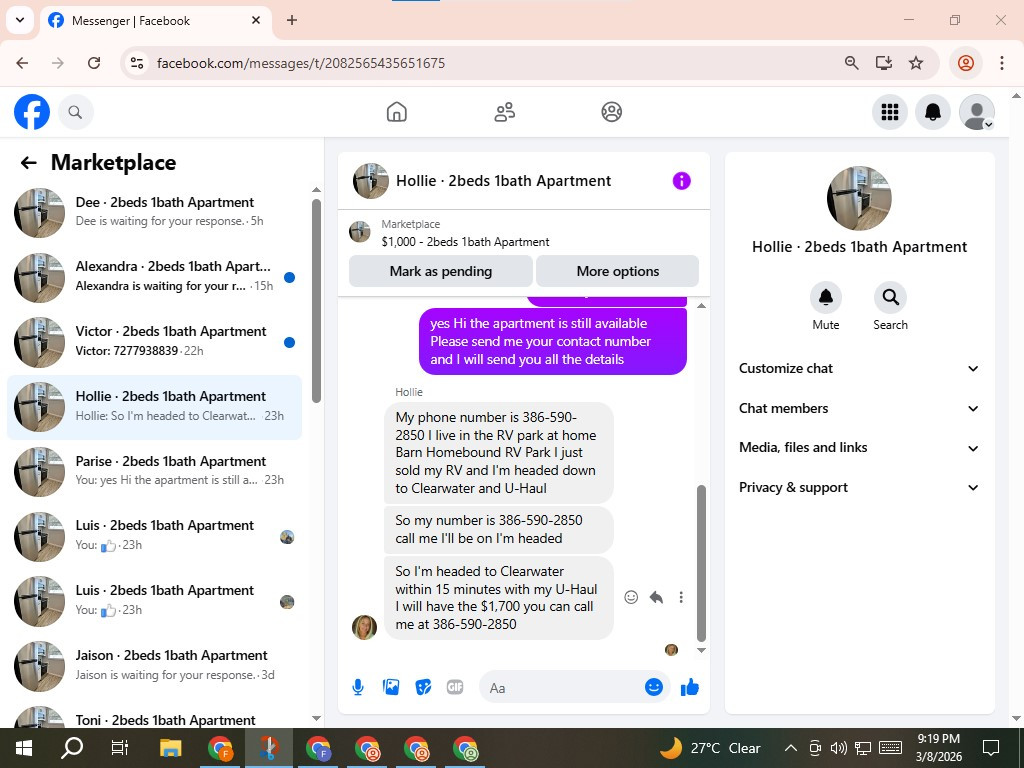Open the Facebook search magnifier
Screen dimensions: 1024x768
click(x=75, y=112)
